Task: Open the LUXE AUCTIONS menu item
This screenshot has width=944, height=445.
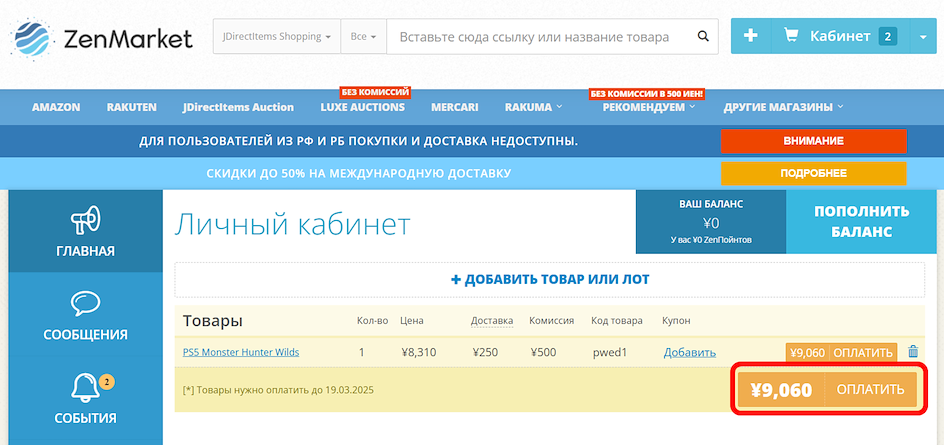Action: coord(363,107)
